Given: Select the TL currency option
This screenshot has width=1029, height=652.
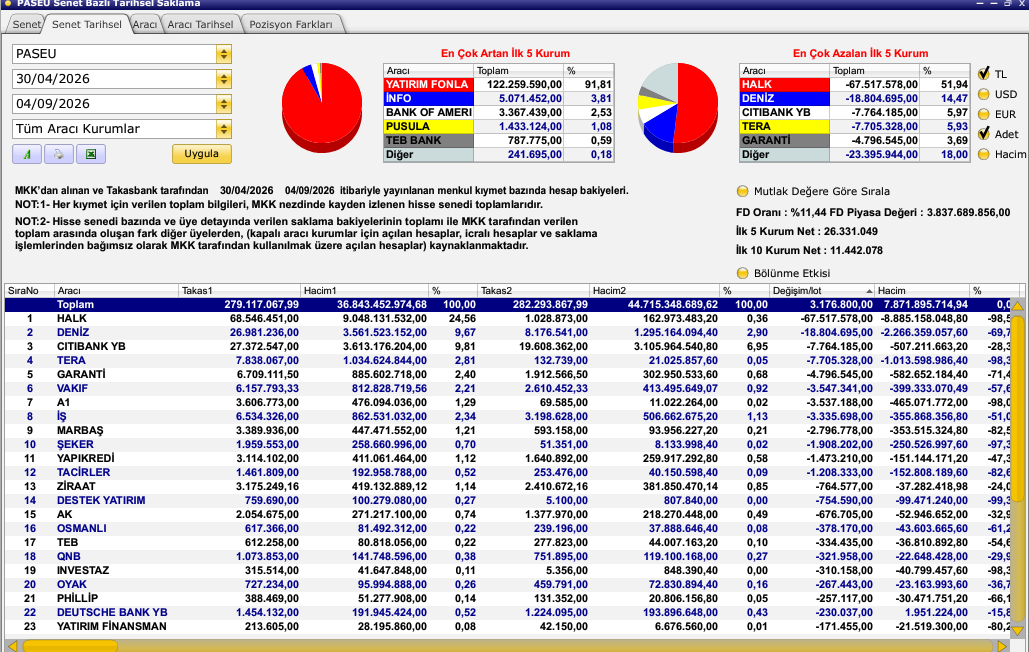Looking at the screenshot, I should point(983,73).
